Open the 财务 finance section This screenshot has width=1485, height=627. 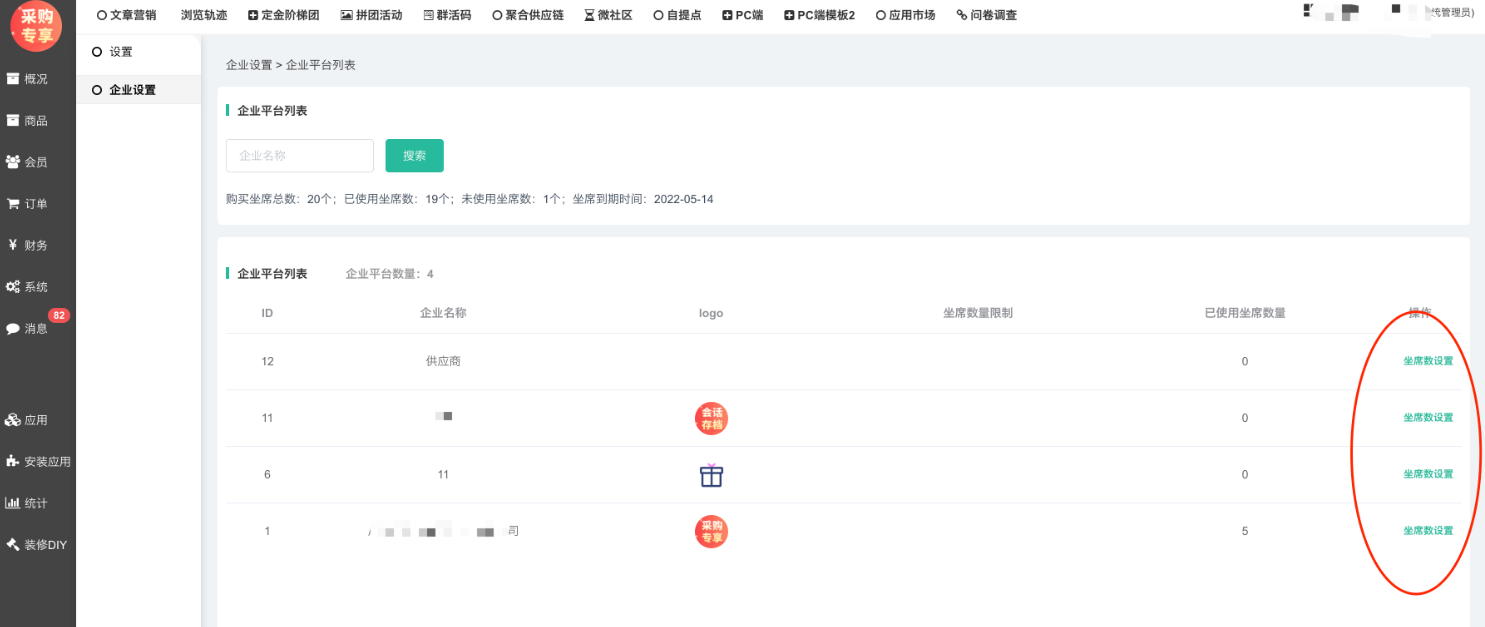28,245
